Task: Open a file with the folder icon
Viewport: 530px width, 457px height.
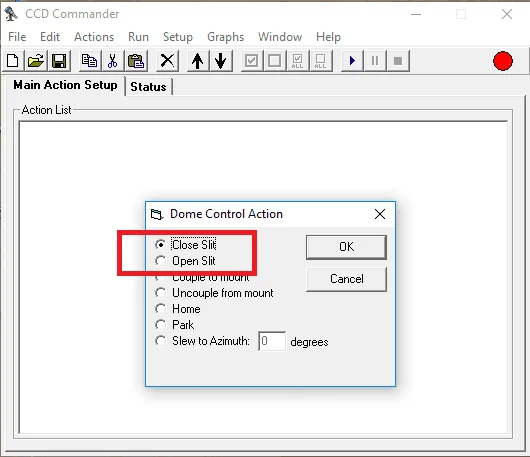Action: [36, 61]
